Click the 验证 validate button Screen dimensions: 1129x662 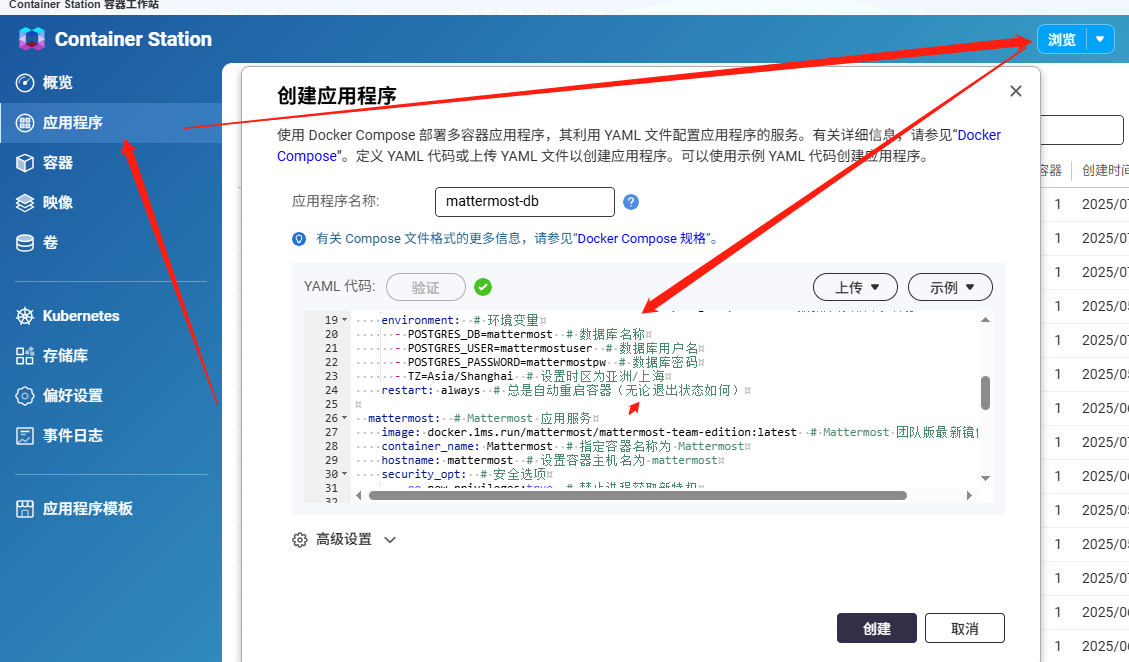(426, 287)
